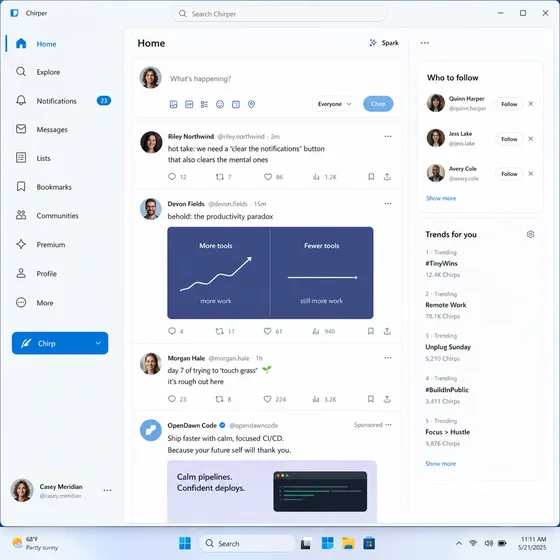
Task: Bookmark Devon Fields' post
Action: pyautogui.click(x=371, y=331)
